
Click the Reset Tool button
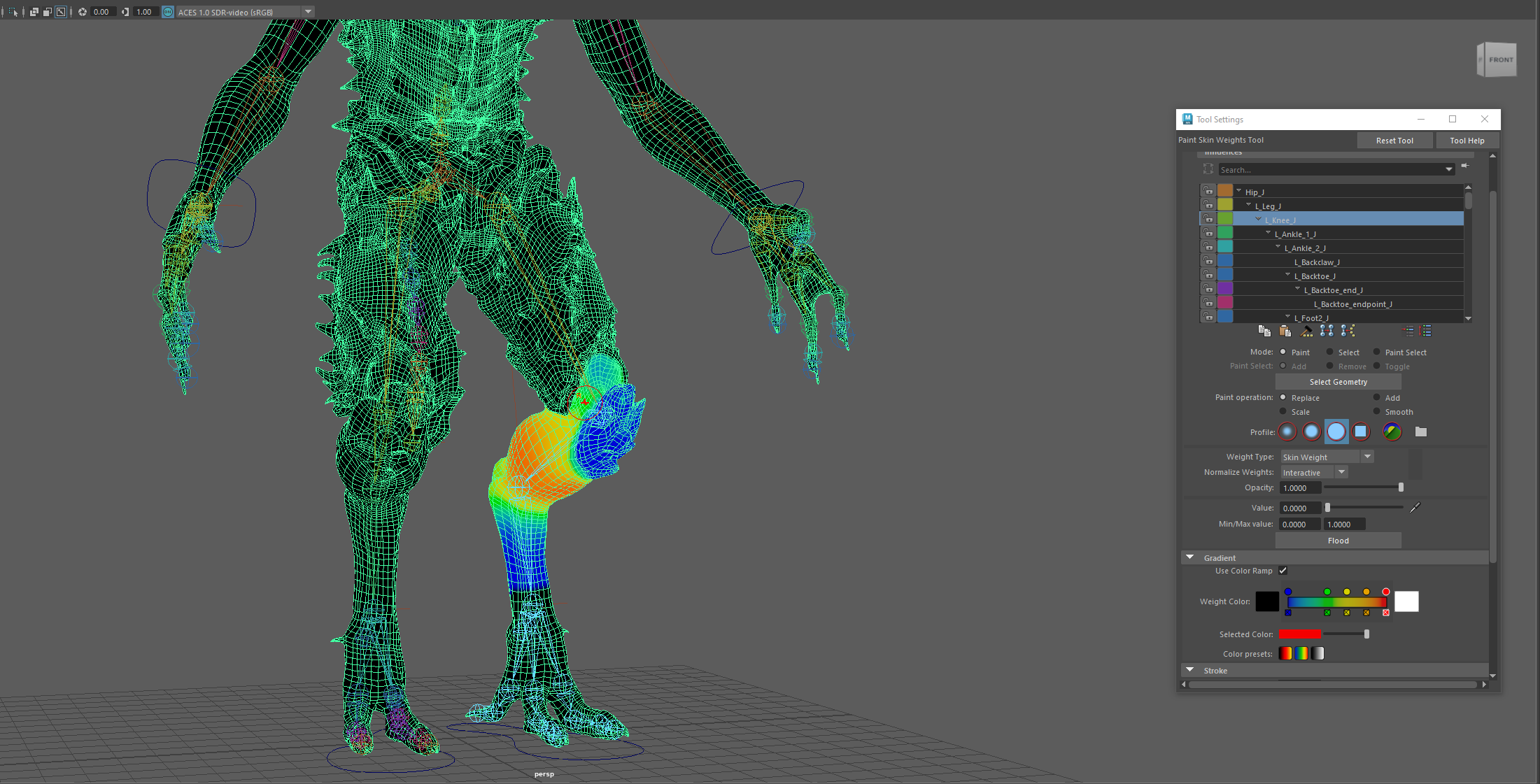click(x=1394, y=141)
